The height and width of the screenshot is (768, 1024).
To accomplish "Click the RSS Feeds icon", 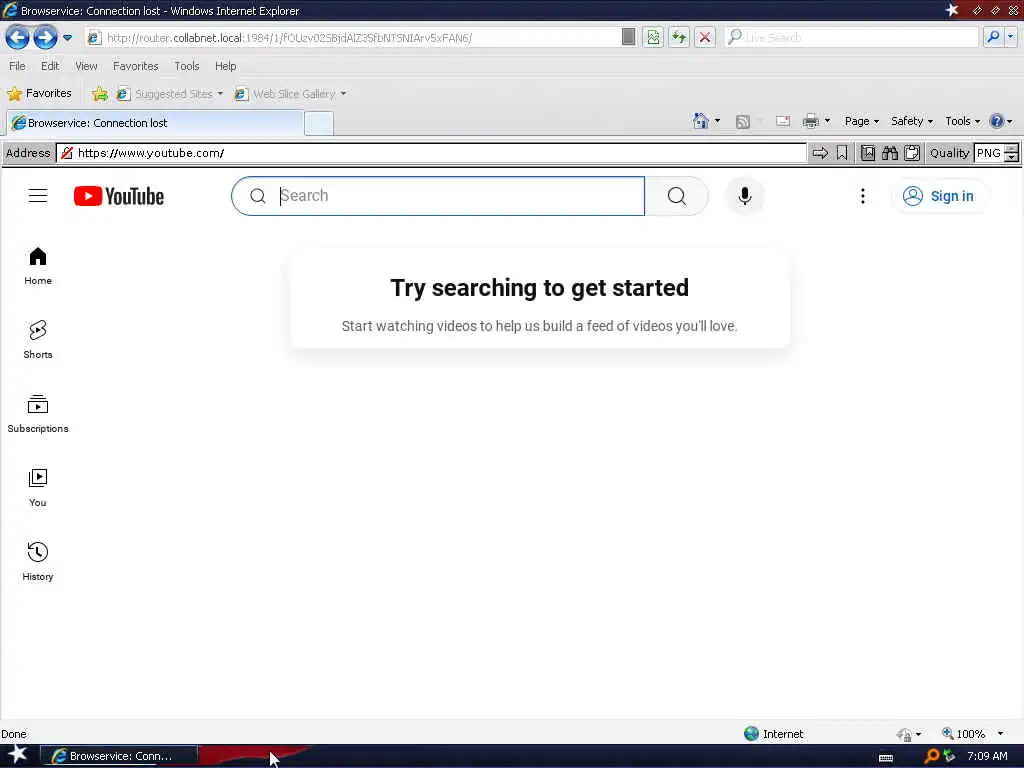I will 743,121.
